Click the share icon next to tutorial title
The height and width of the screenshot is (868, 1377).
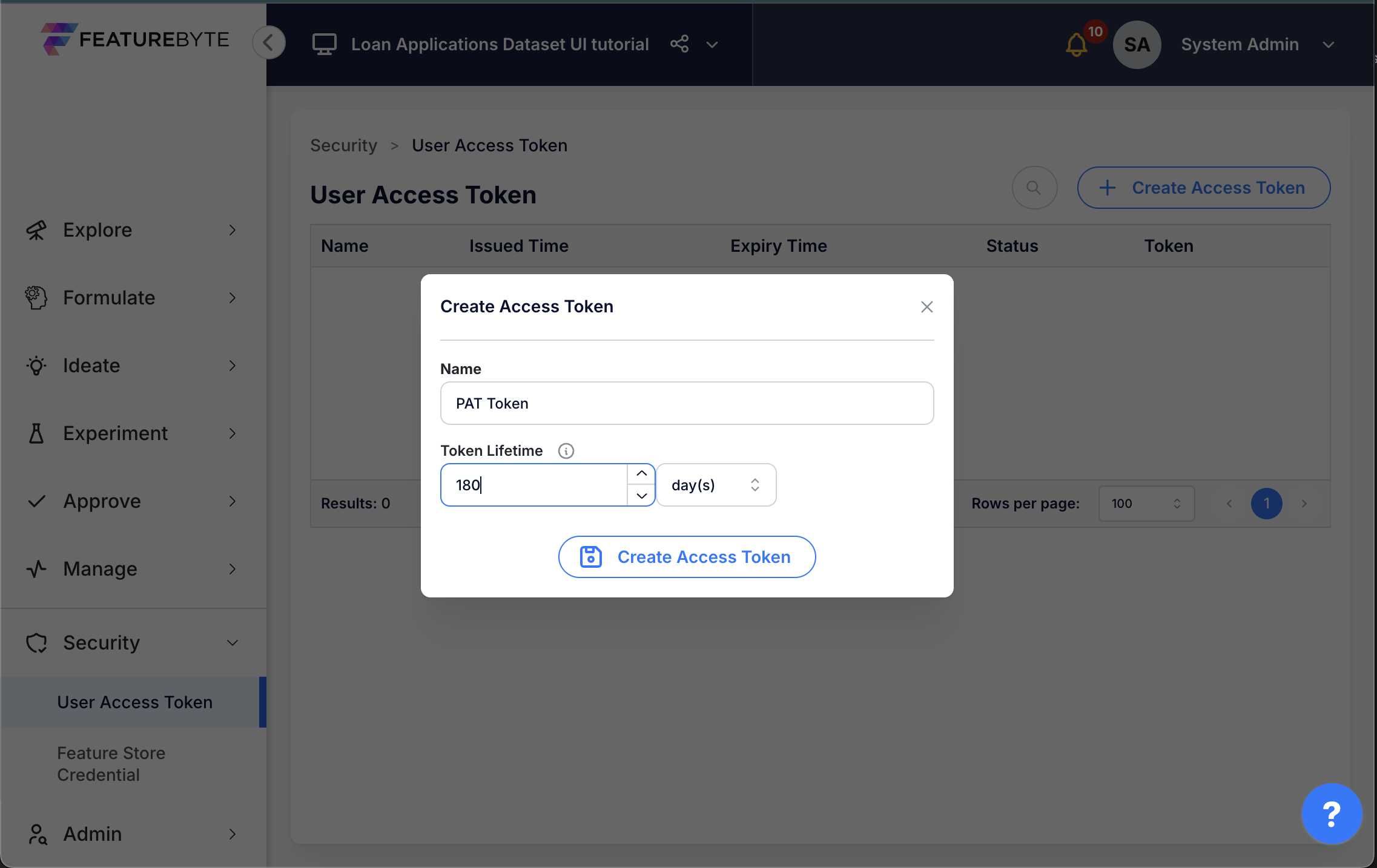[x=678, y=44]
